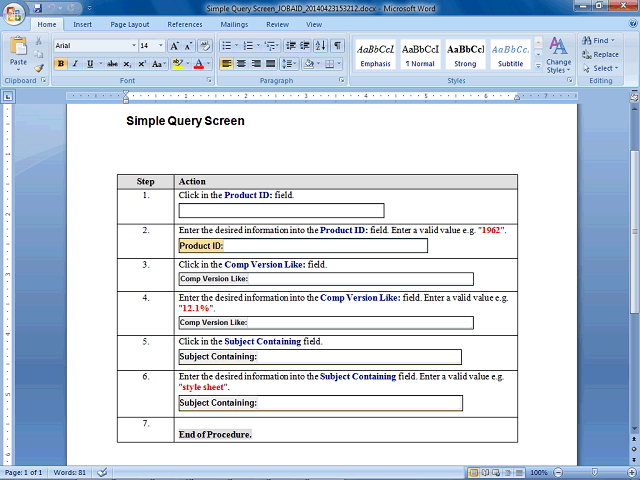Click the Find button
This screenshot has width=640, height=480.
tap(598, 40)
